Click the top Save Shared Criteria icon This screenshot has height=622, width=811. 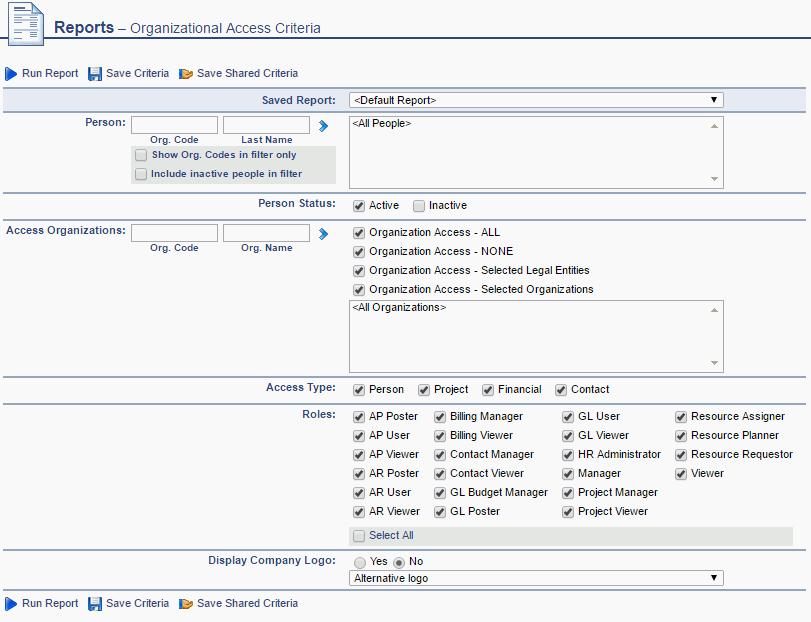186,74
